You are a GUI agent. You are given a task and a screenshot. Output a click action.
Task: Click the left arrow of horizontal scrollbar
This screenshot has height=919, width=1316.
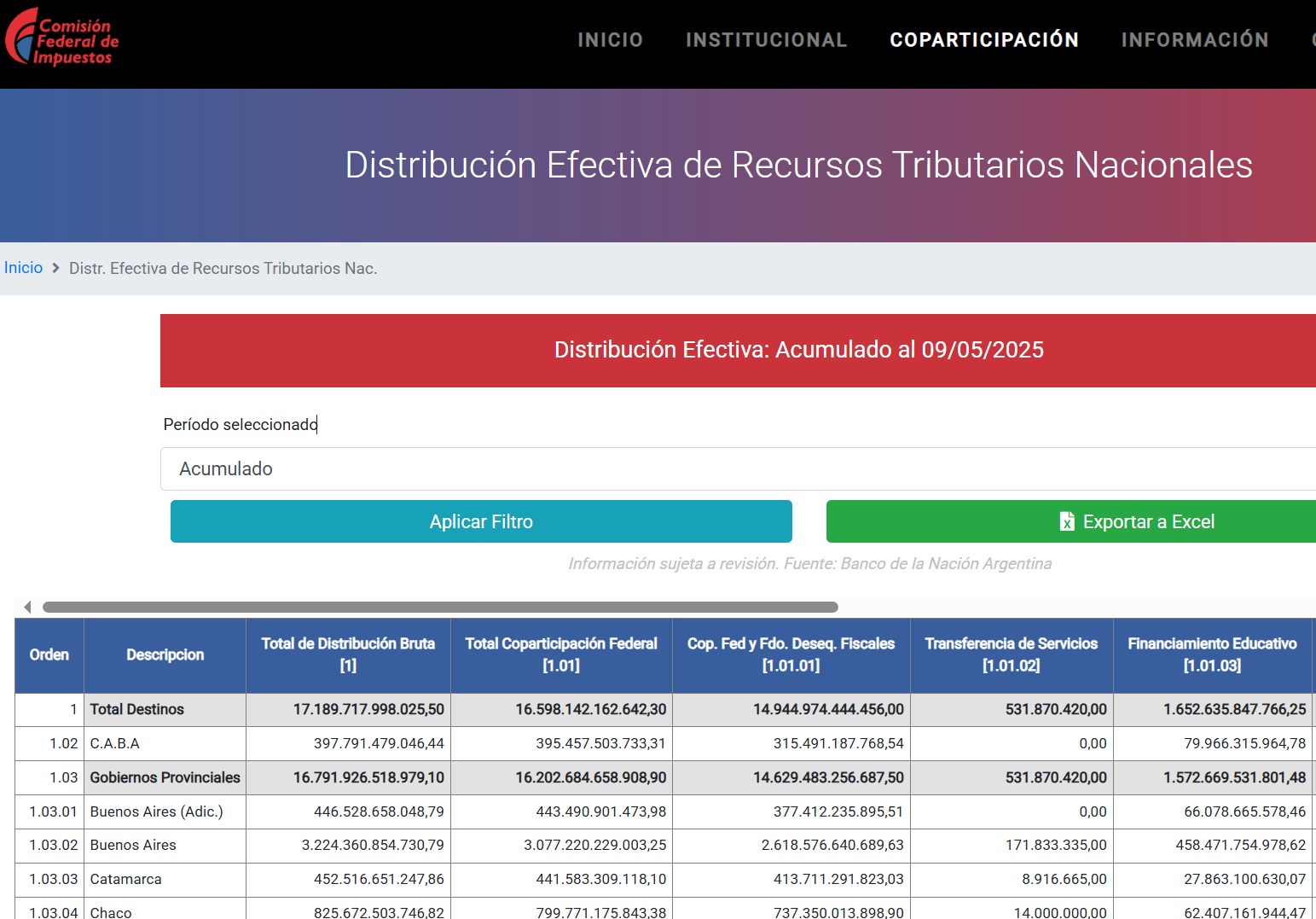coord(27,607)
